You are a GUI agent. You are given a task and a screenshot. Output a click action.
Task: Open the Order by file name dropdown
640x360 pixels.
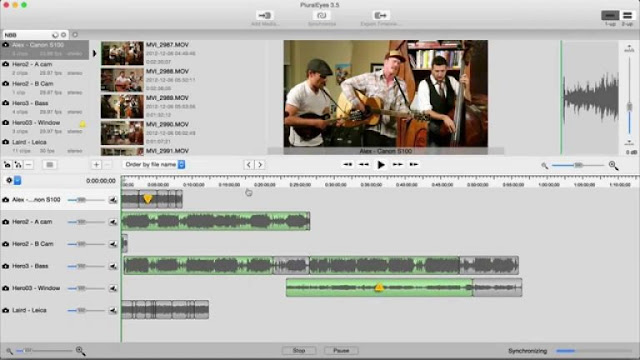tap(154, 164)
